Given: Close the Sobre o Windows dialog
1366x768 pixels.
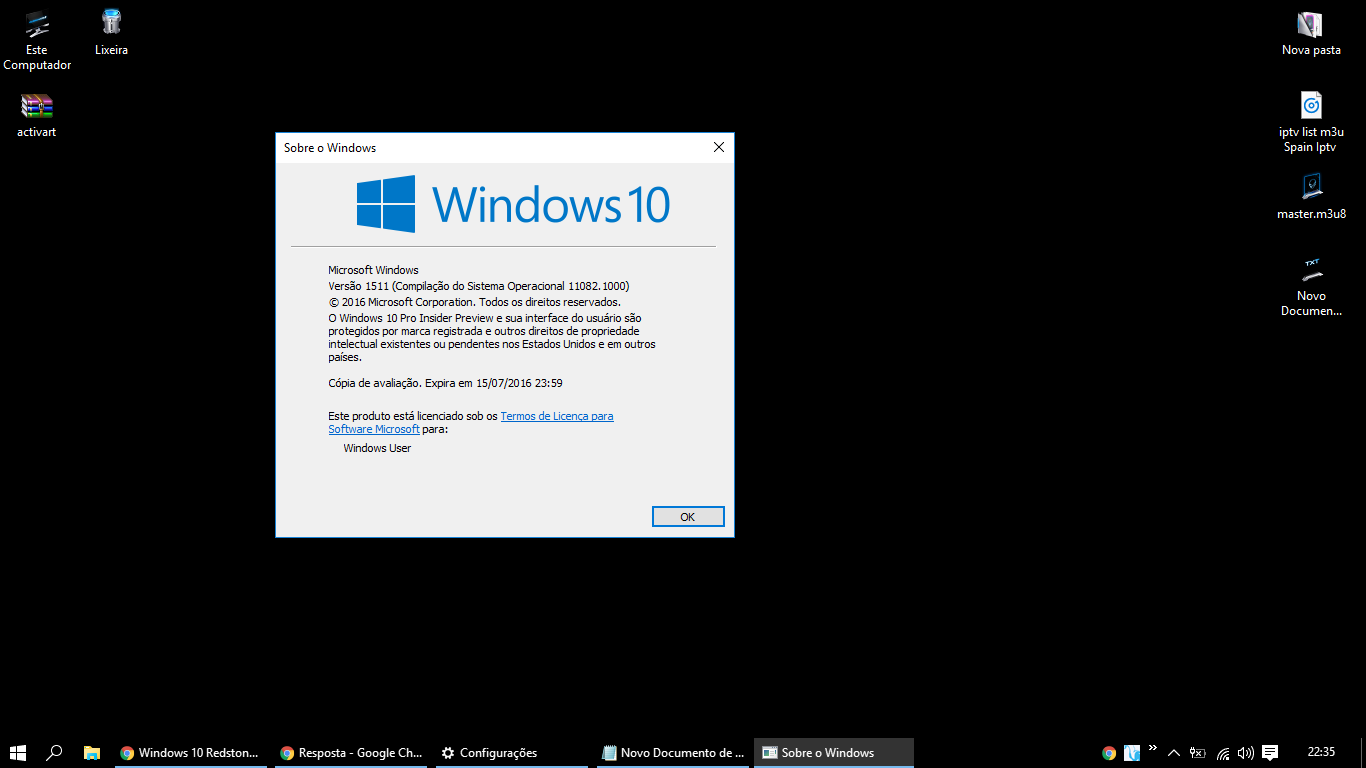Looking at the screenshot, I should click(718, 147).
